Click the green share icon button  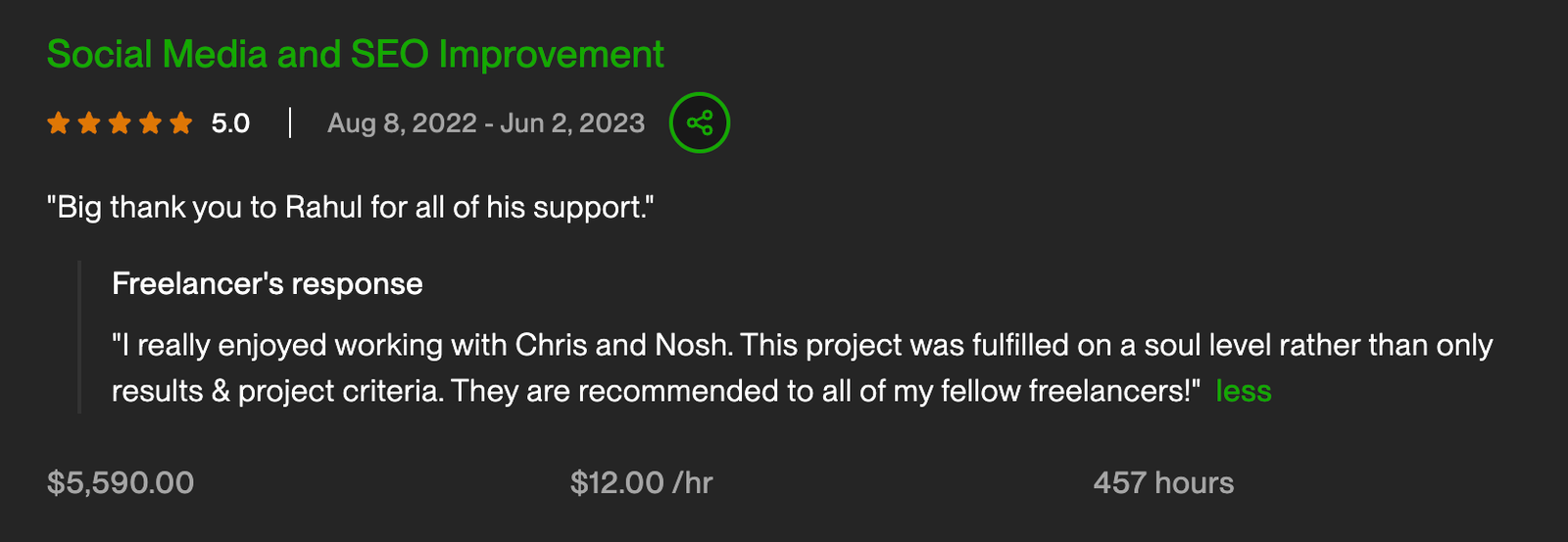point(699,123)
